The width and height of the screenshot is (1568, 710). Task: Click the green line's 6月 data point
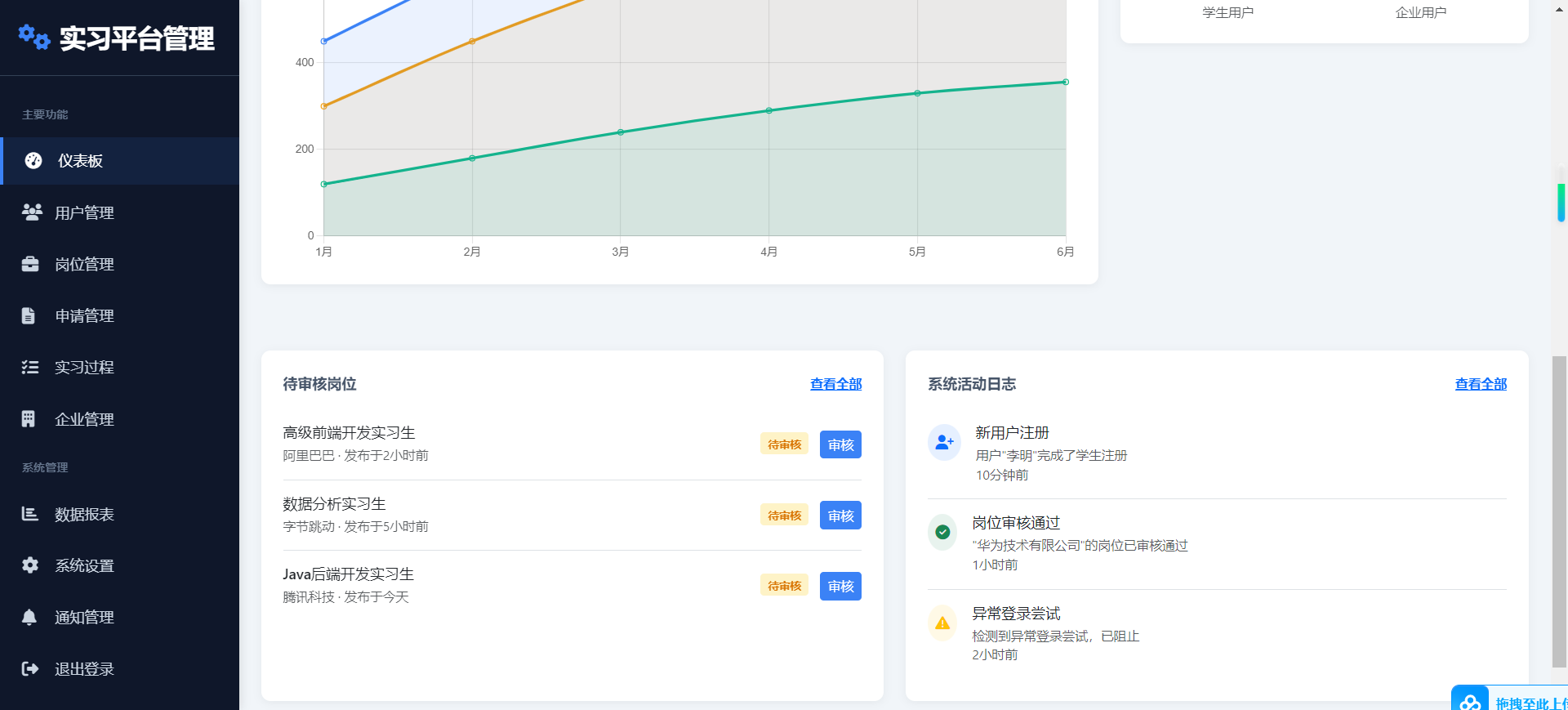pyautogui.click(x=1066, y=82)
